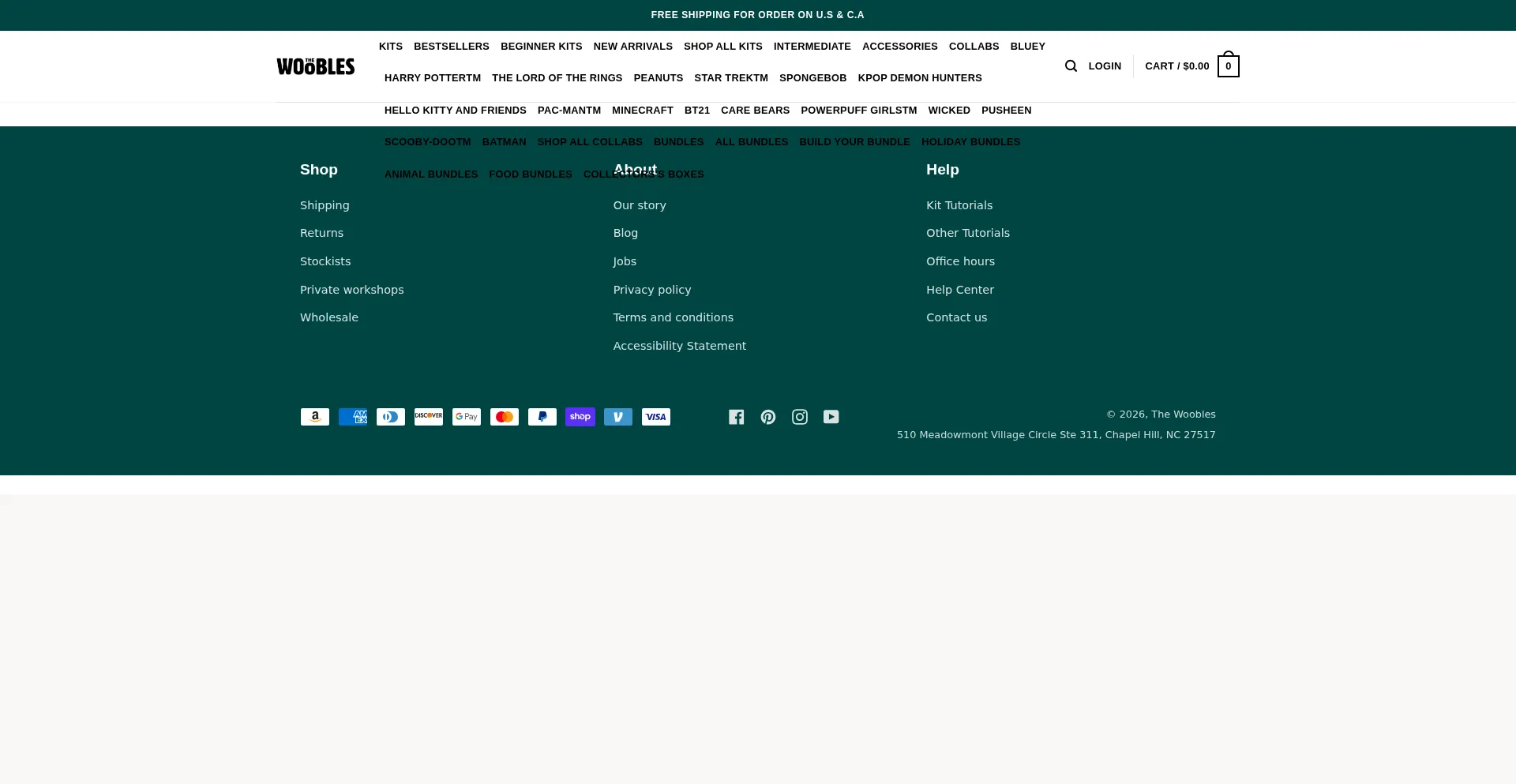Open the Collabs menu item
The width and height of the screenshot is (1516, 784).
974,47
